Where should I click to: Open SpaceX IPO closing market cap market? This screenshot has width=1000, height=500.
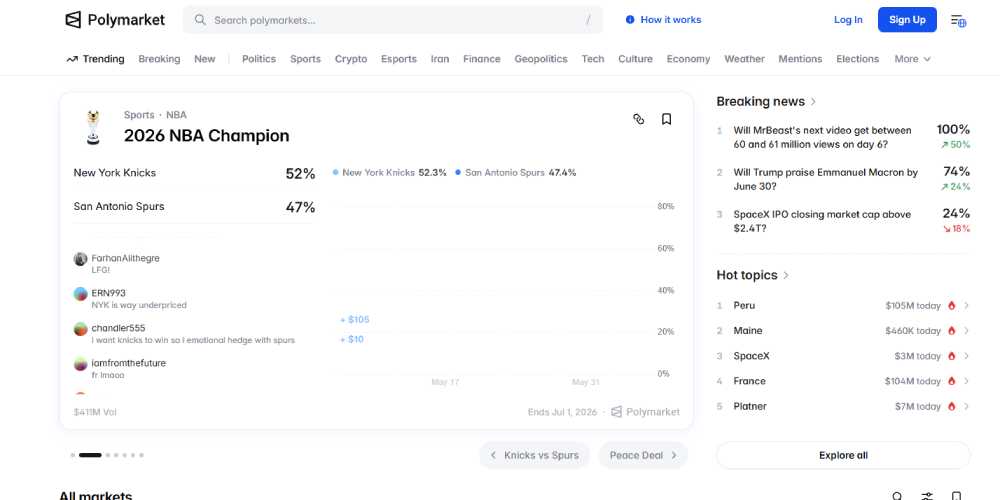(x=843, y=221)
